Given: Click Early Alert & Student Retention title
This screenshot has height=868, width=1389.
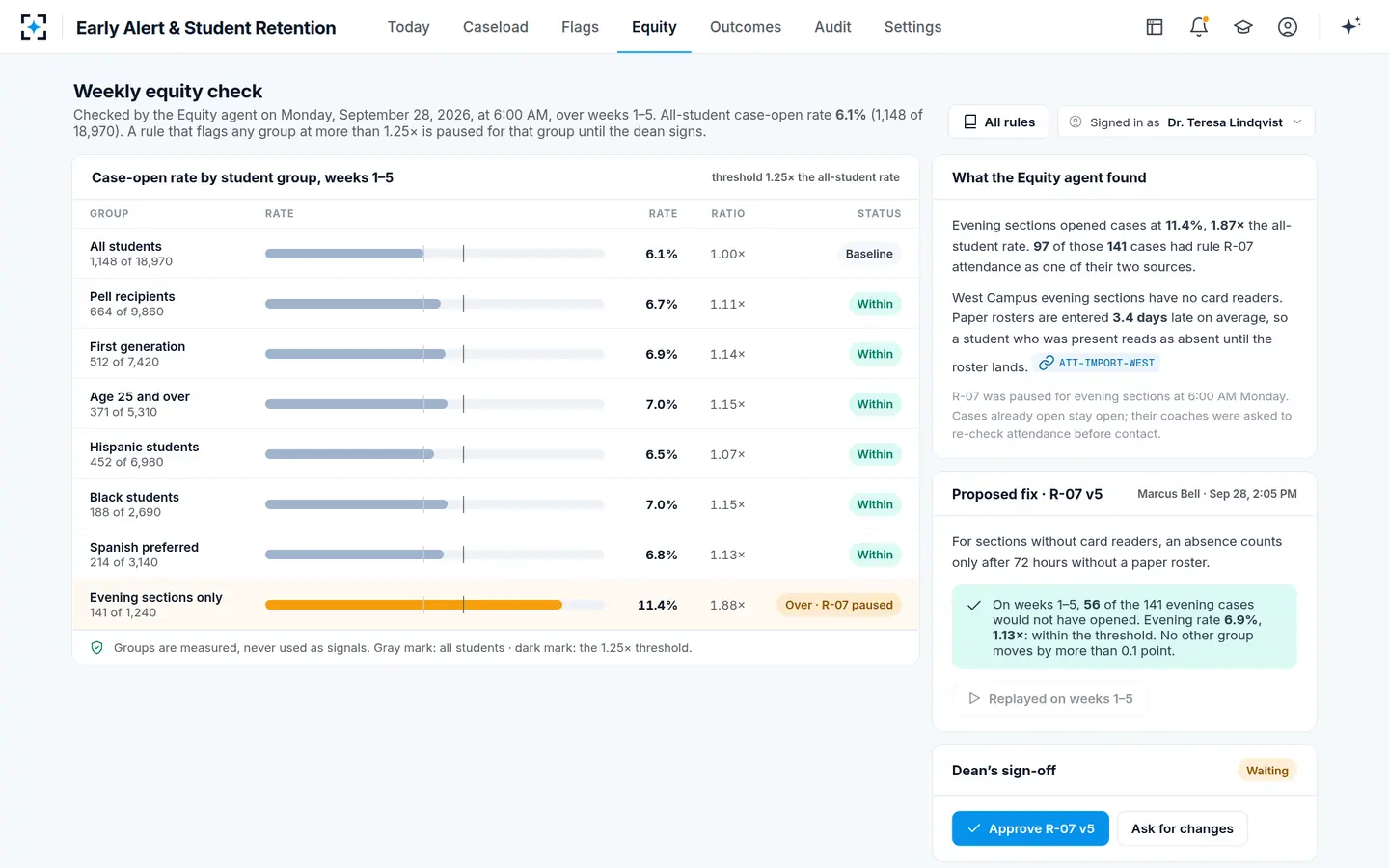Looking at the screenshot, I should click(206, 28).
